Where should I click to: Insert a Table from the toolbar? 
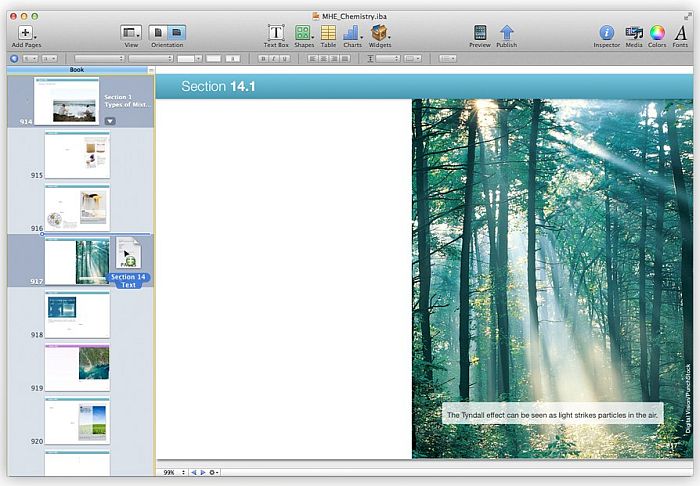(328, 33)
